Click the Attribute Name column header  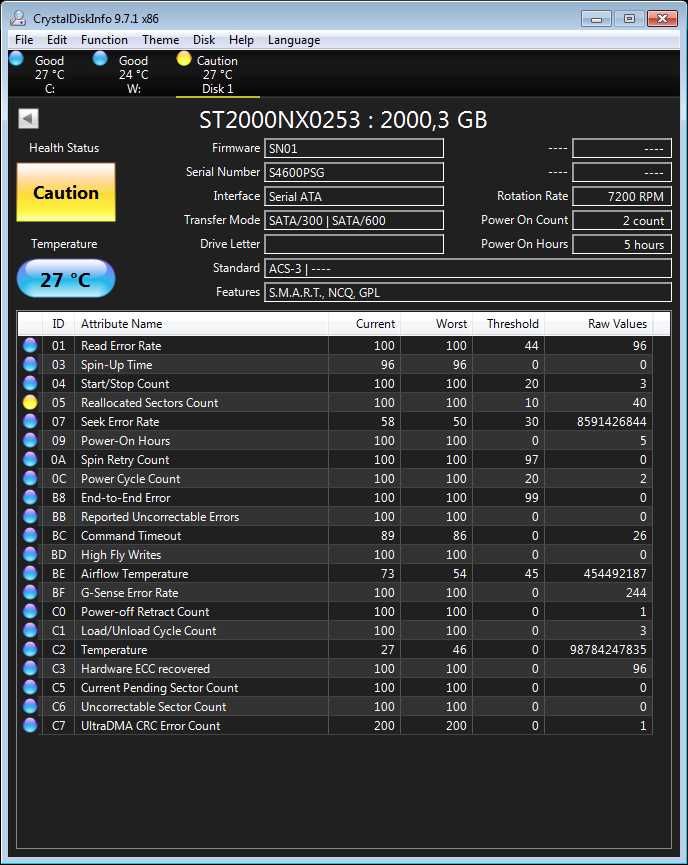[201, 324]
